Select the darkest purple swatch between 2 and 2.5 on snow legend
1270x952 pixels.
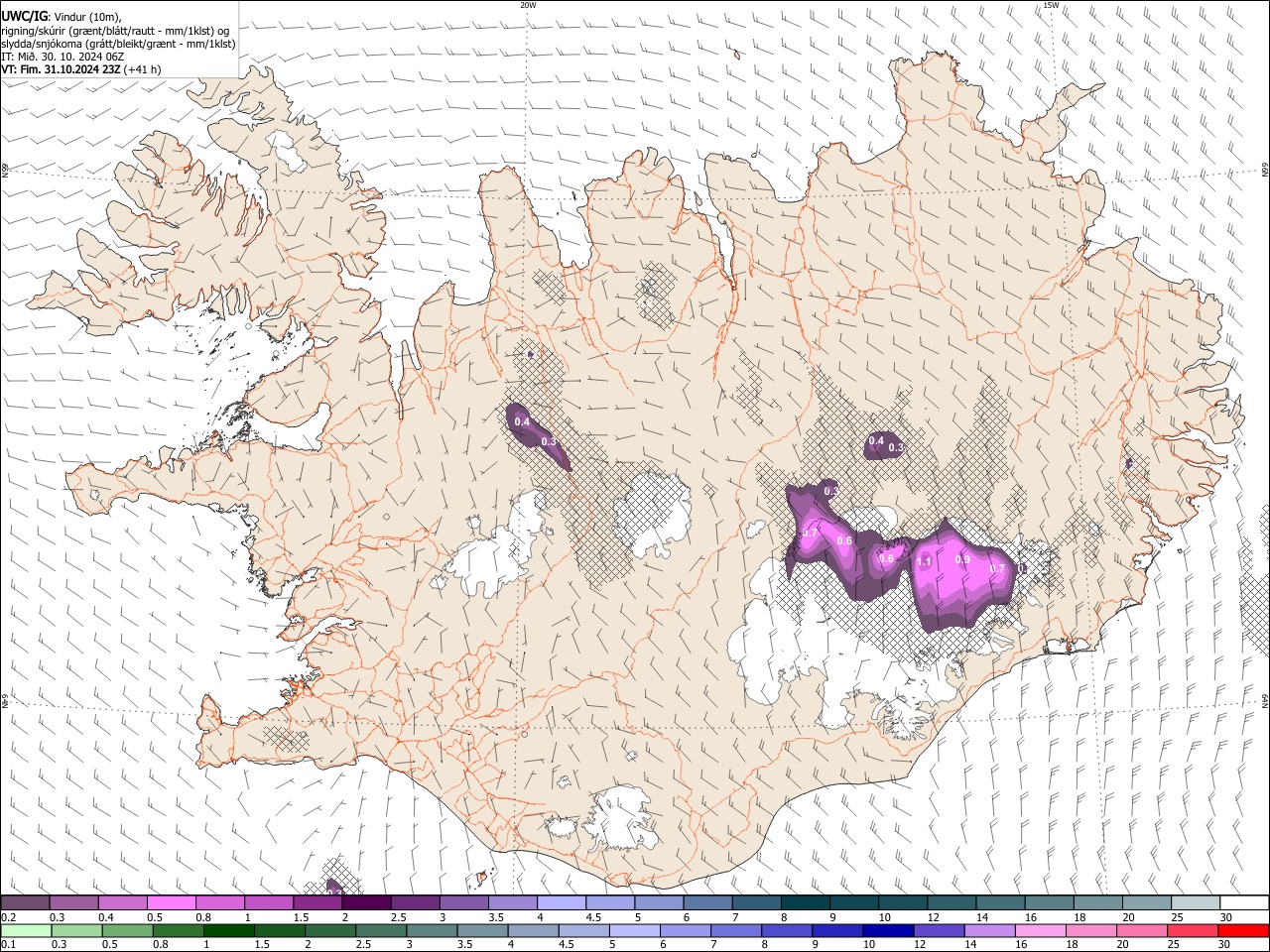coord(366,903)
